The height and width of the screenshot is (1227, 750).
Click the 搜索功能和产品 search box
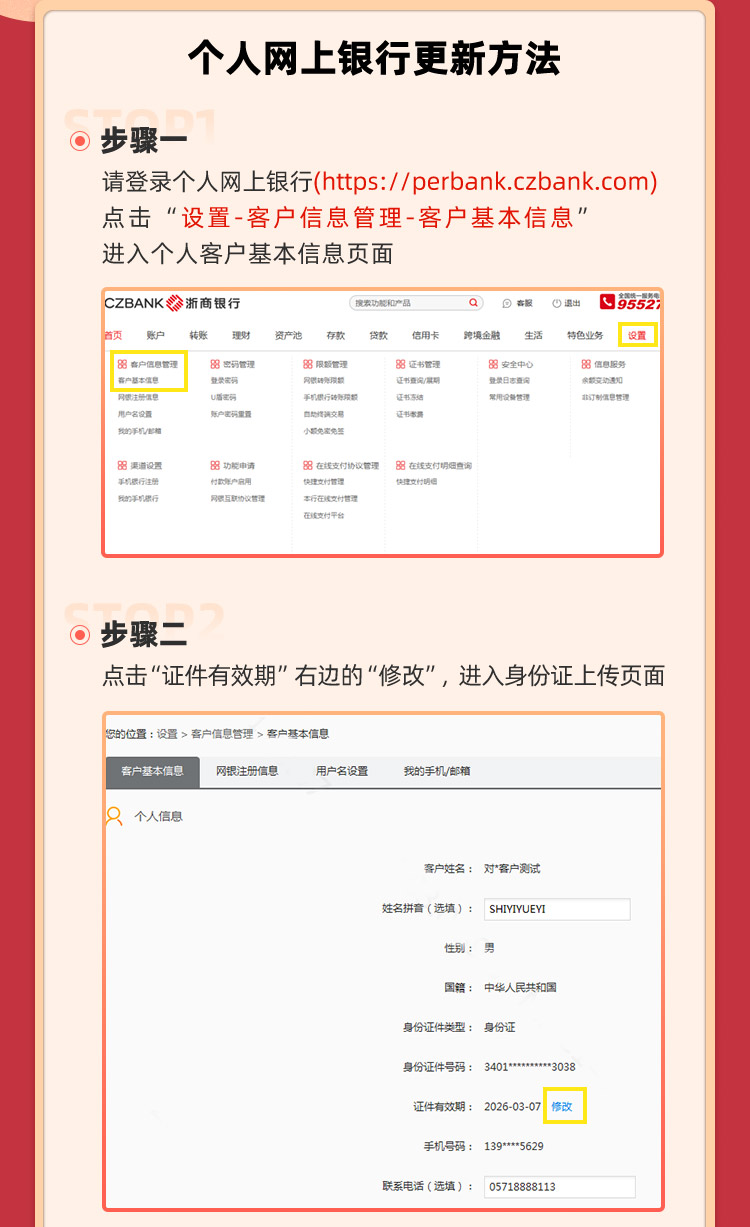408,303
